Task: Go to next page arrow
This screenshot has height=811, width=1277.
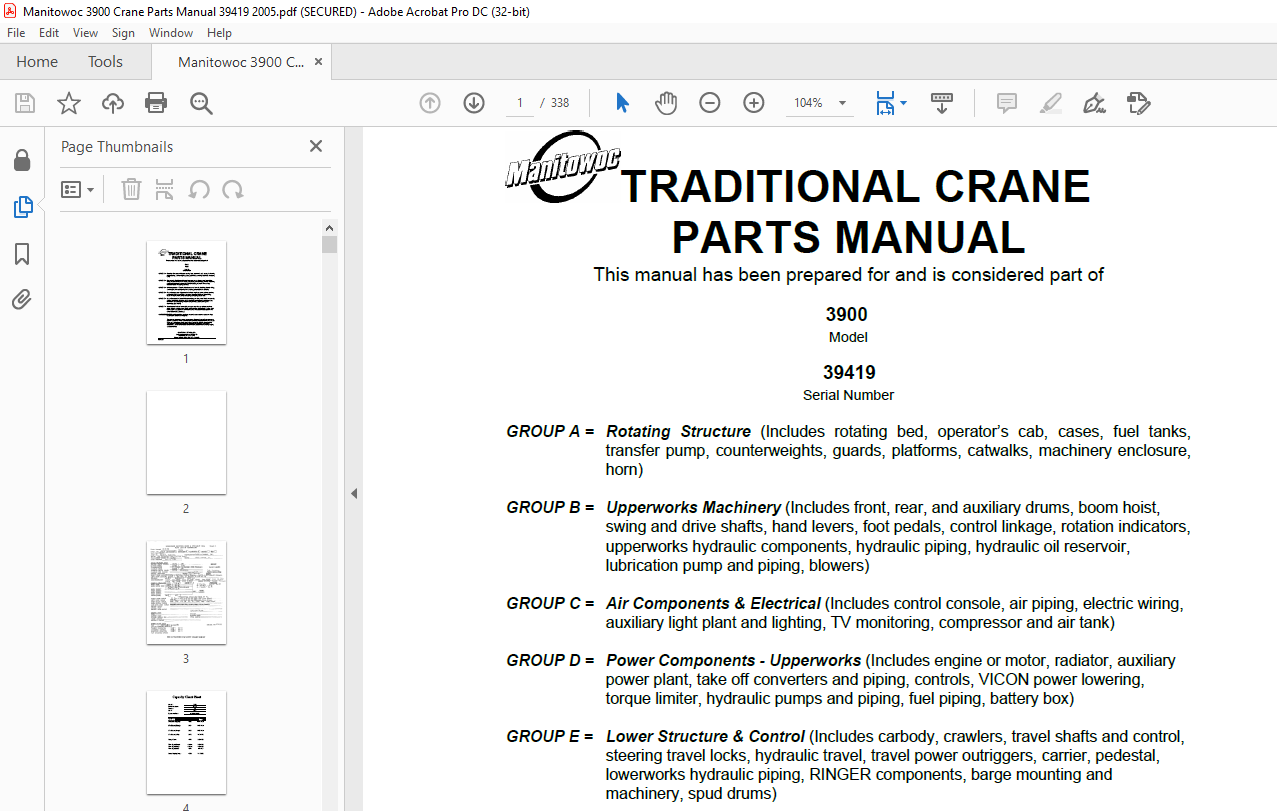Action: (474, 103)
